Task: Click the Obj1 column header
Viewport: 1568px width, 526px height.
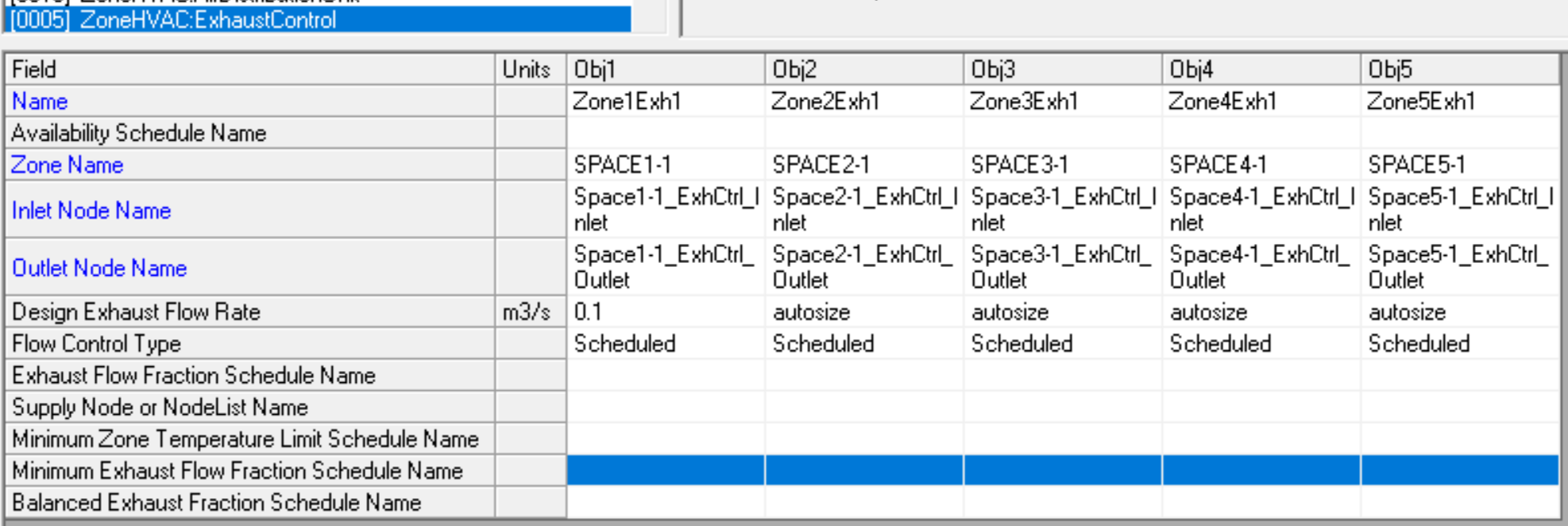Action: (665, 69)
